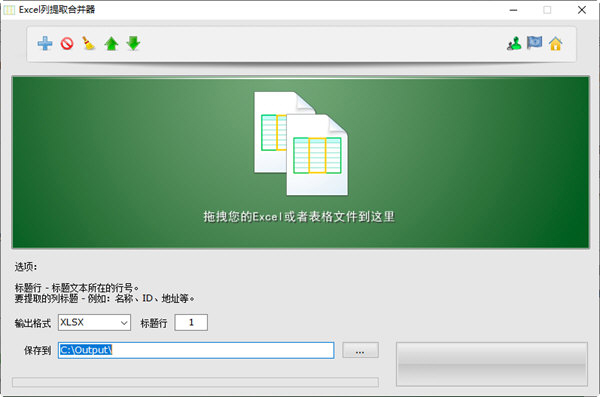
Task: Click the browse folder "..." button
Action: [x=360, y=350]
